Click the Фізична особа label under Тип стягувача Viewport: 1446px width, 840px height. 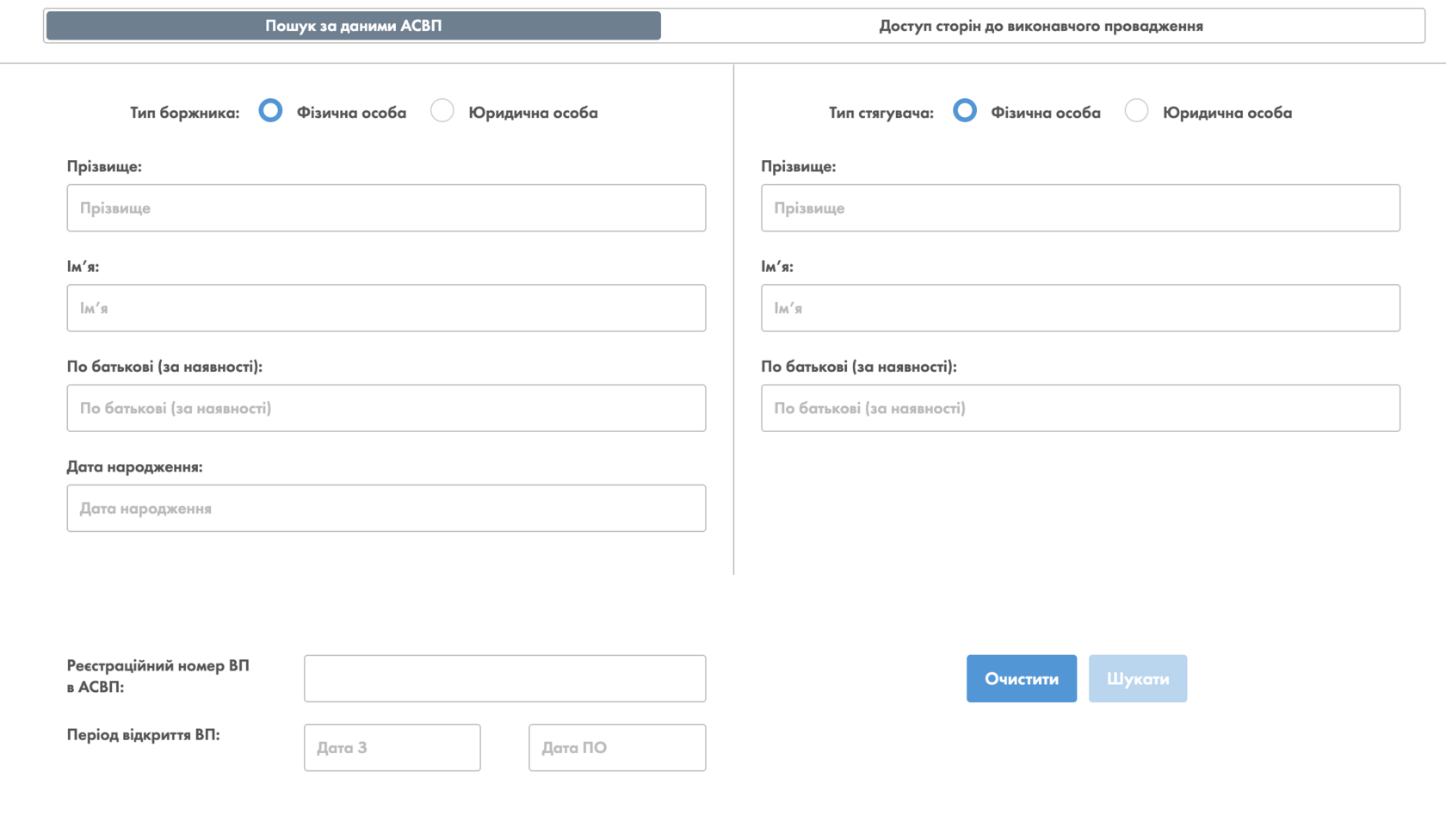click(x=1045, y=113)
